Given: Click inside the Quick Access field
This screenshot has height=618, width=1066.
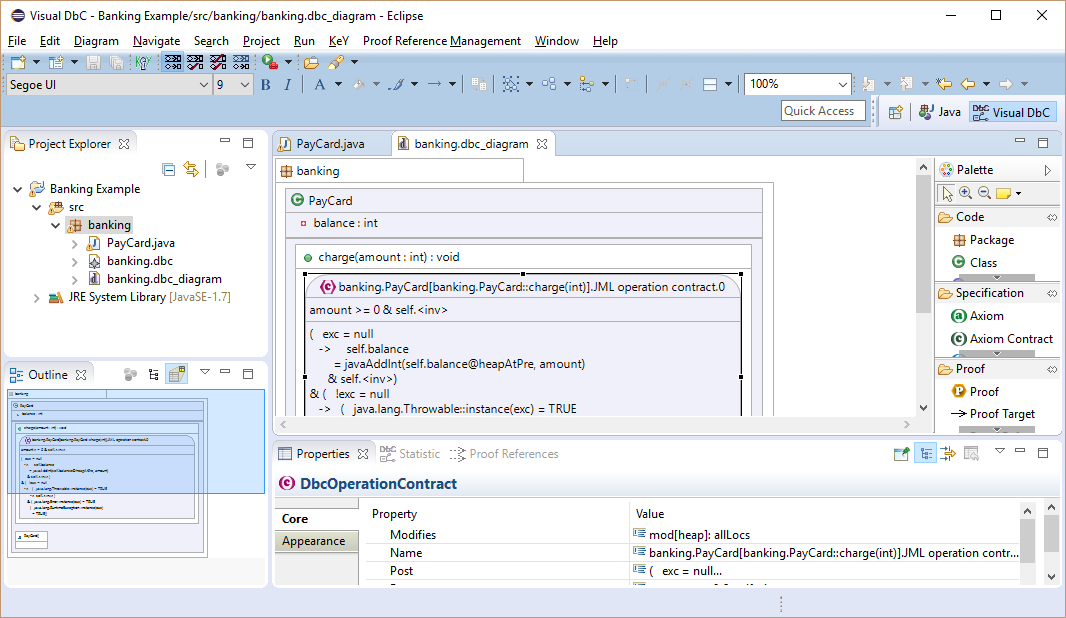Looking at the screenshot, I should pyautogui.click(x=823, y=111).
